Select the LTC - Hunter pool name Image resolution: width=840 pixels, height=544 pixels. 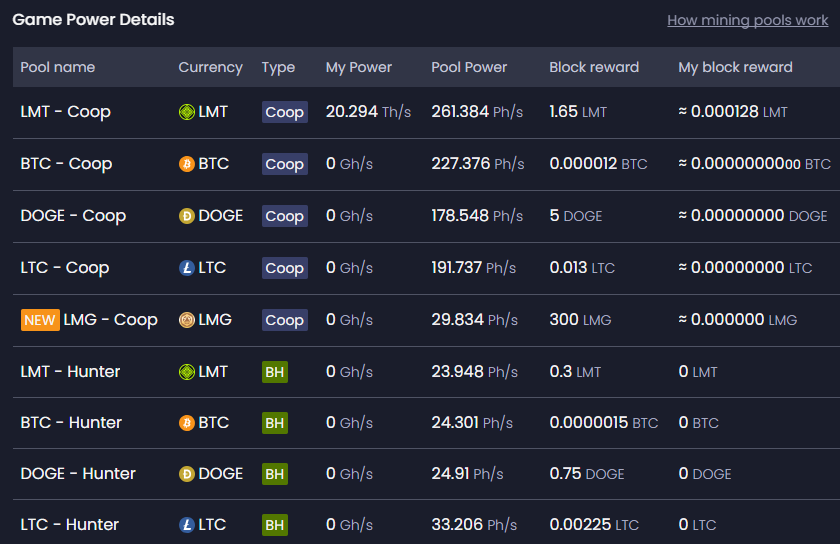click(x=70, y=525)
